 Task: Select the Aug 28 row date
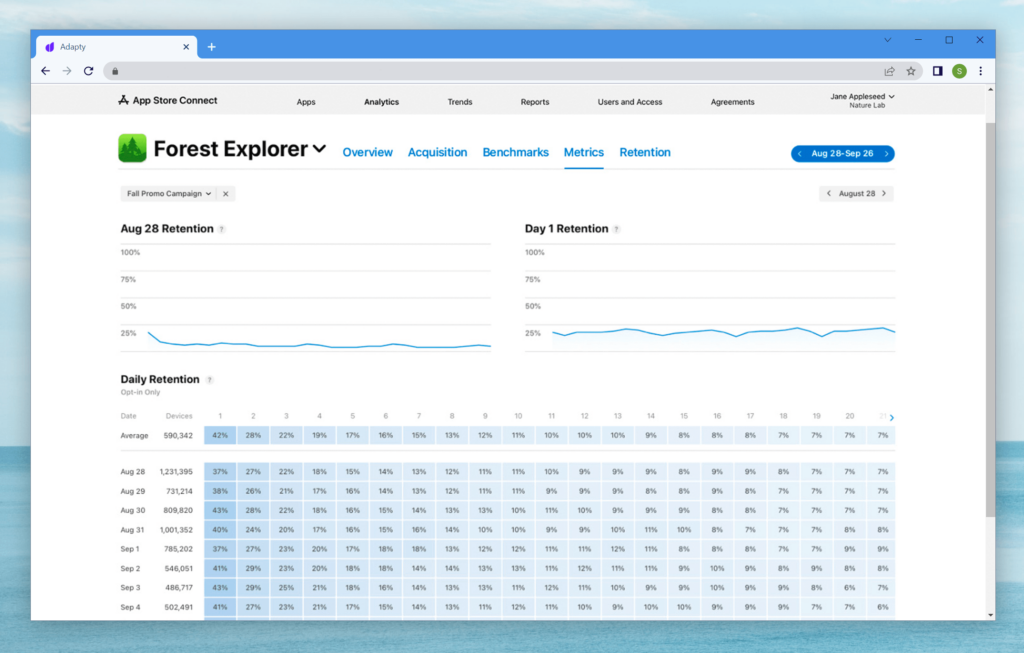tap(133, 472)
